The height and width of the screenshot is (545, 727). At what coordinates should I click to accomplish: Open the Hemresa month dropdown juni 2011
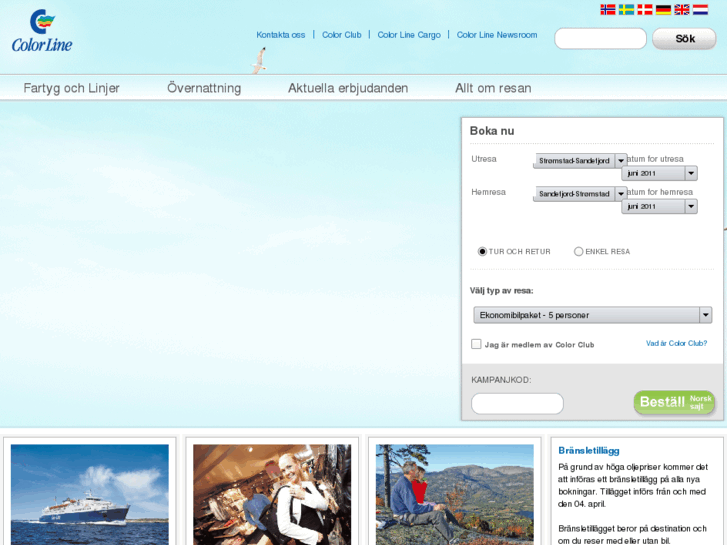[x=659, y=206]
